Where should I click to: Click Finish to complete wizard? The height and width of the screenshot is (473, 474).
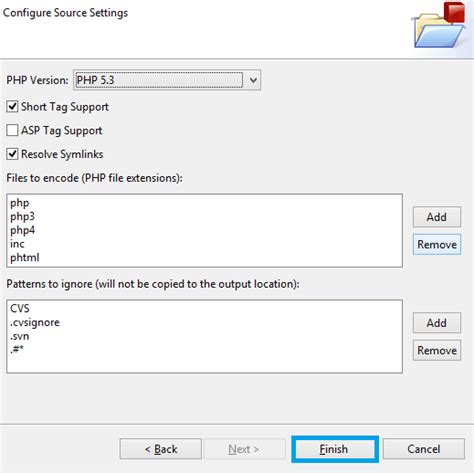335,449
